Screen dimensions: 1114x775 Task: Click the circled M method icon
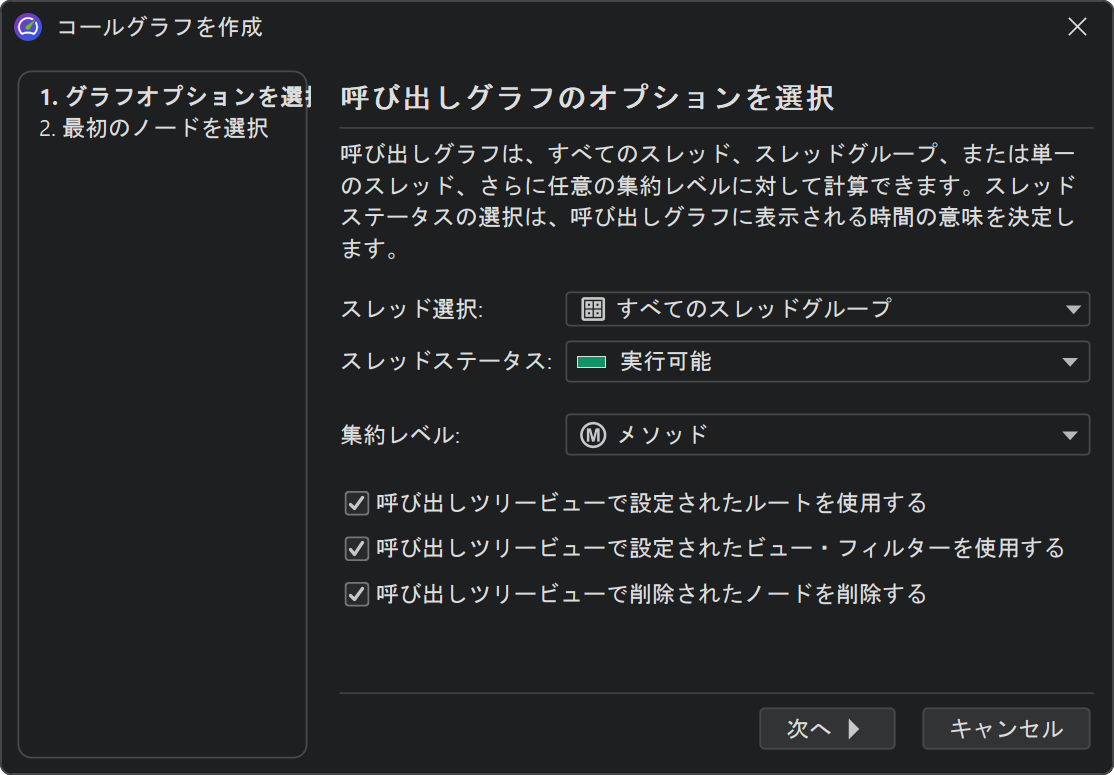[593, 435]
